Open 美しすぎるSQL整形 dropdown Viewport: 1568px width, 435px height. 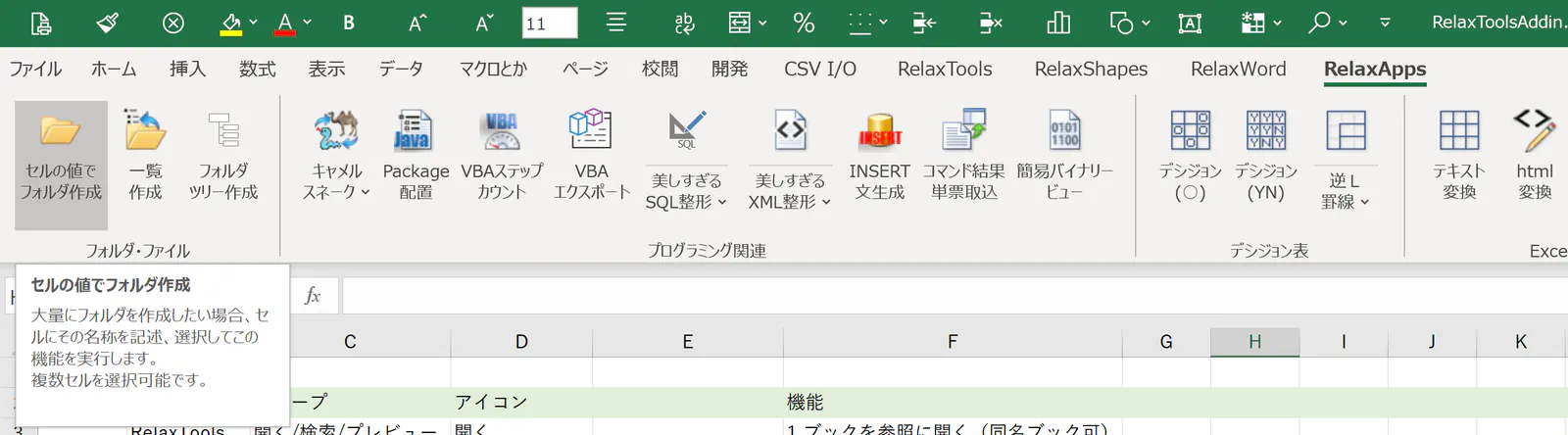tap(686, 191)
